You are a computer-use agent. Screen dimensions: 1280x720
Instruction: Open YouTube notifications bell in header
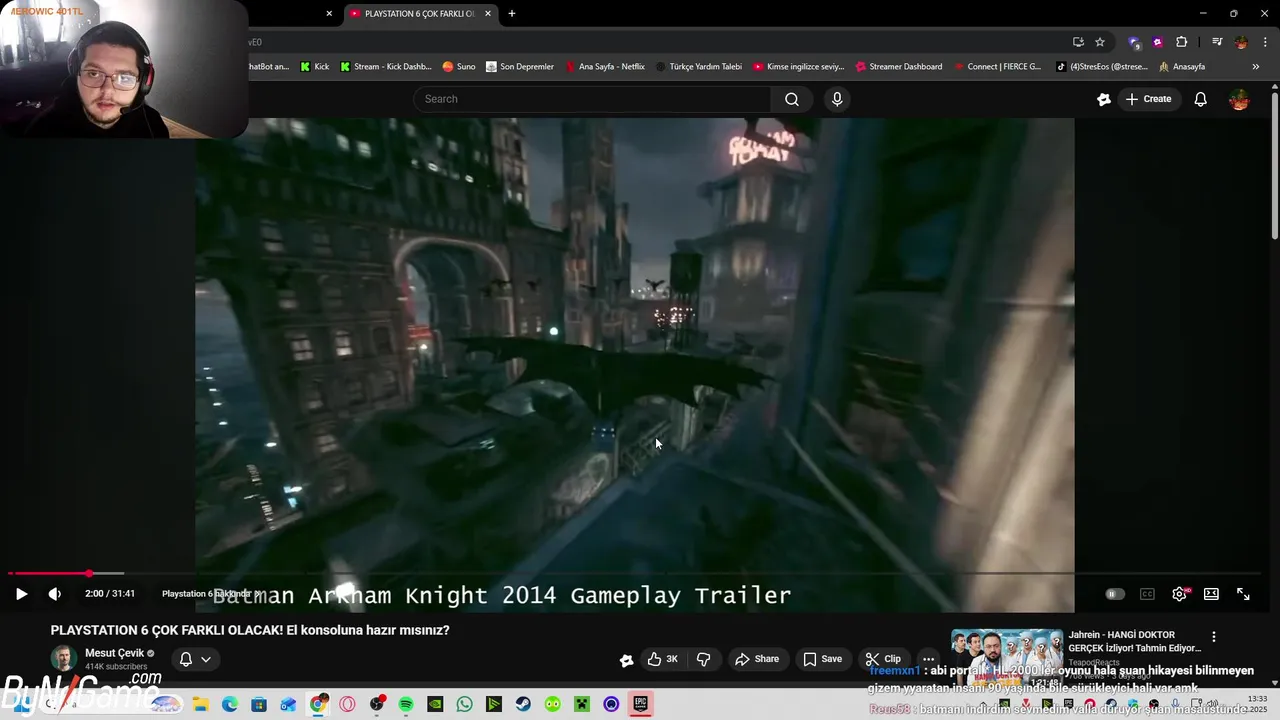[1201, 99]
